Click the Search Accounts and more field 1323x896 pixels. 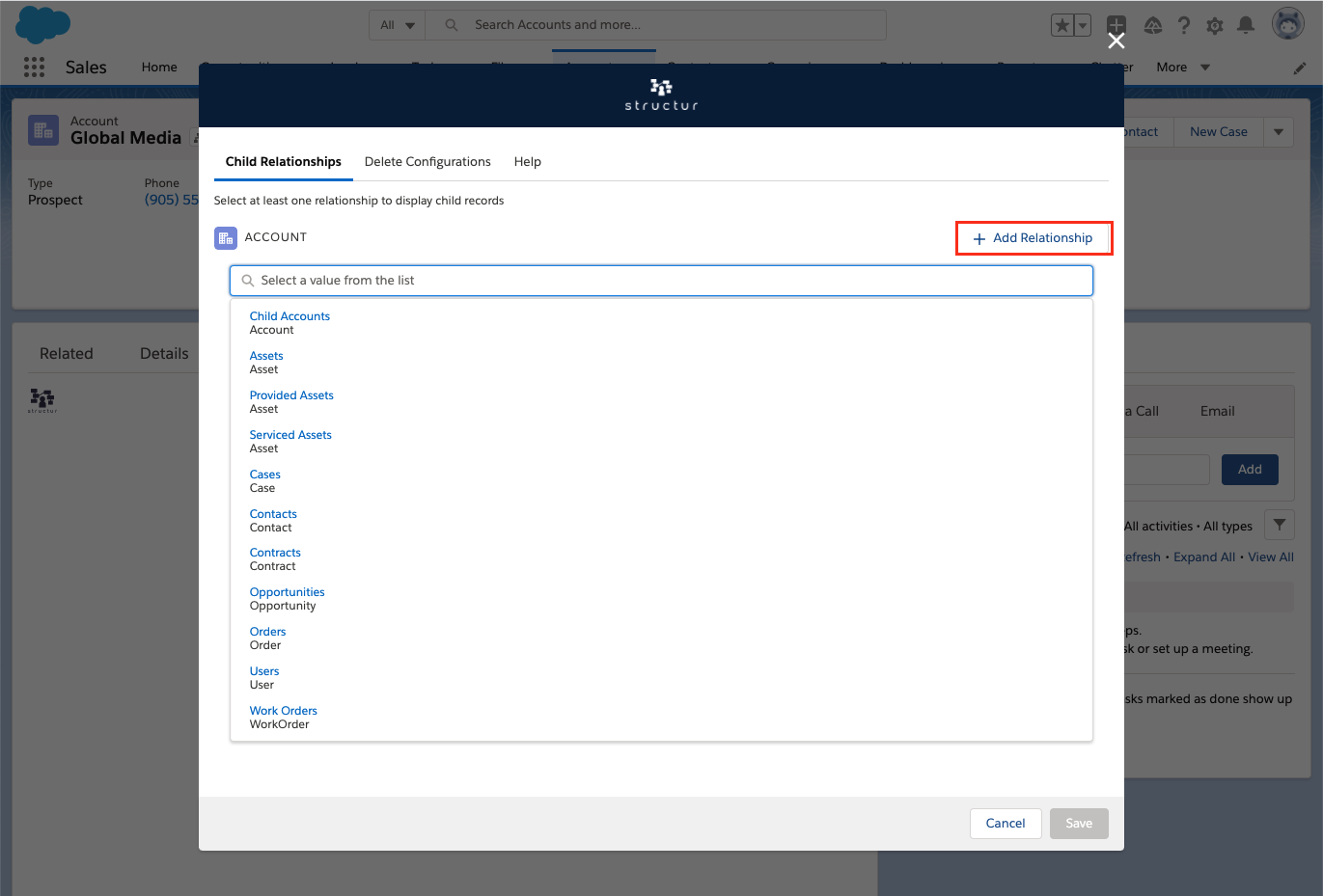(x=656, y=25)
